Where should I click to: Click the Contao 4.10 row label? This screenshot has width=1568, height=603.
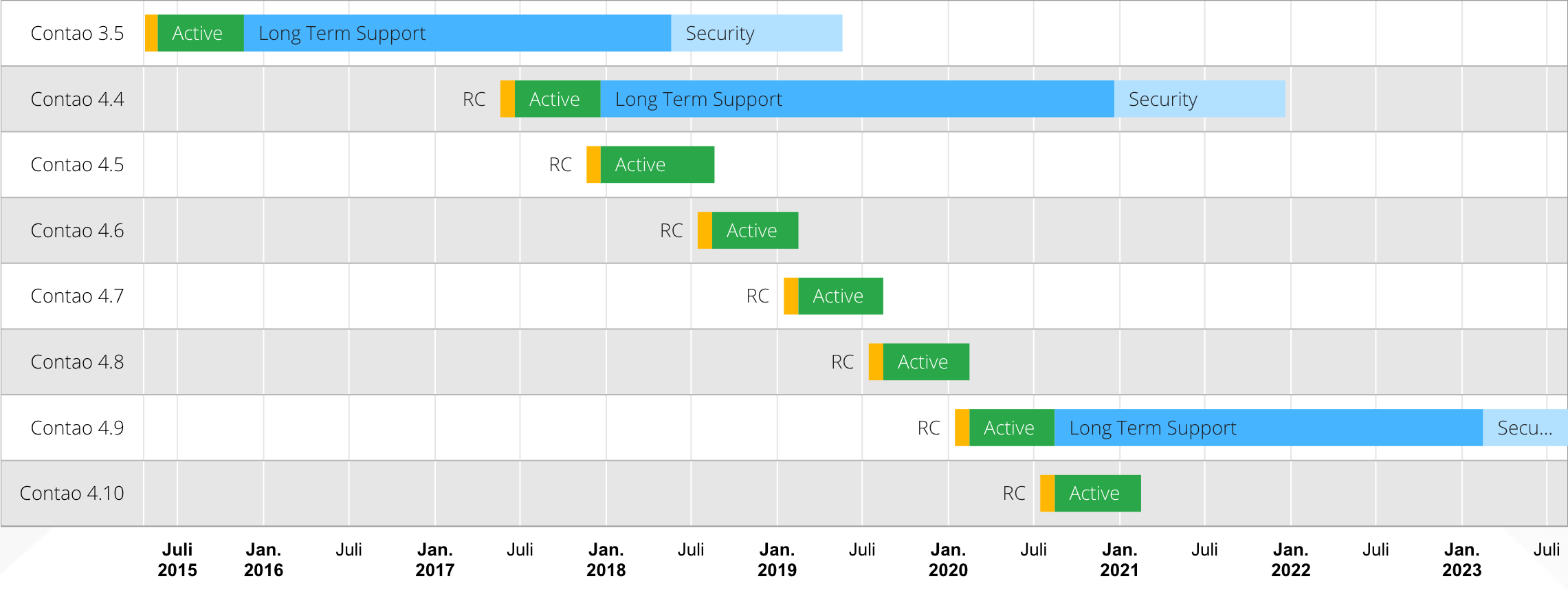pyautogui.click(x=71, y=493)
